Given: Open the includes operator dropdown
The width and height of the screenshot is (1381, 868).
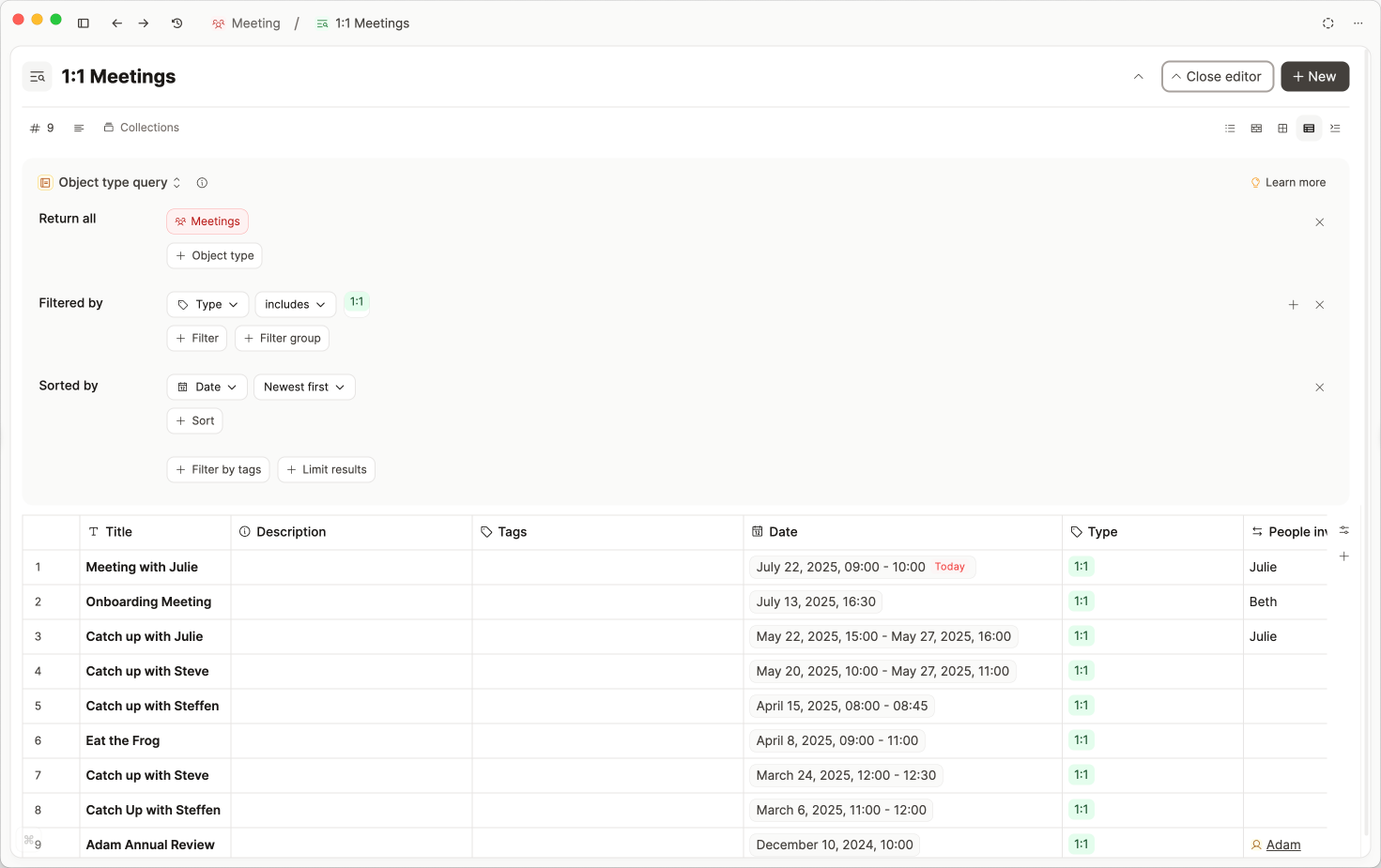Looking at the screenshot, I should point(295,305).
